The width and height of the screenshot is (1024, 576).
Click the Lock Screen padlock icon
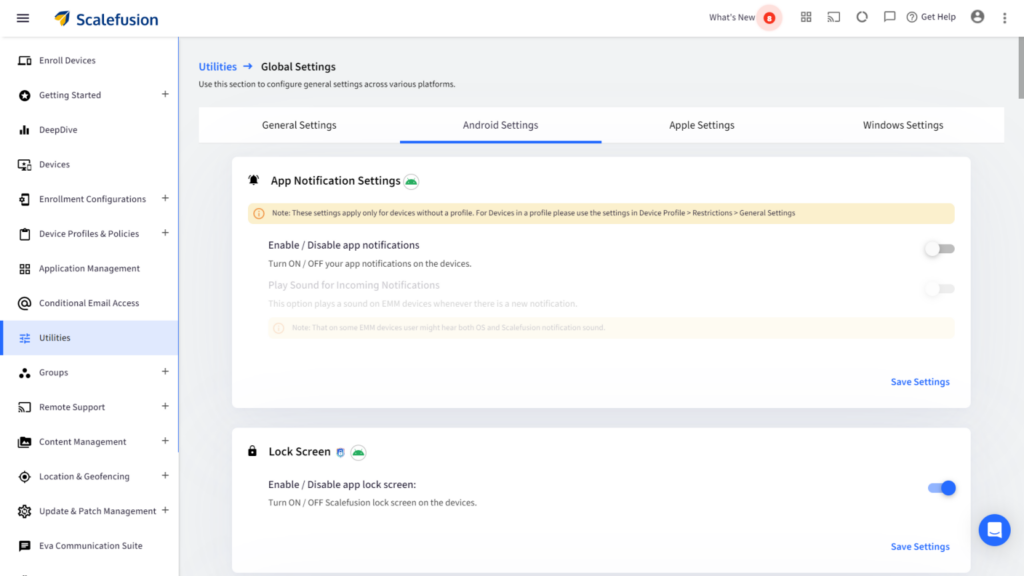(252, 451)
